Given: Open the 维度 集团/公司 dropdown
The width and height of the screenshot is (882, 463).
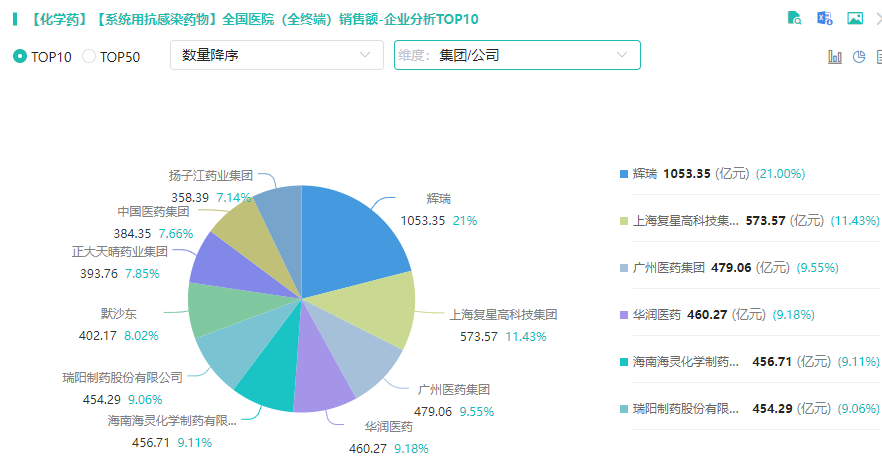Looking at the screenshot, I should pyautogui.click(x=517, y=55).
